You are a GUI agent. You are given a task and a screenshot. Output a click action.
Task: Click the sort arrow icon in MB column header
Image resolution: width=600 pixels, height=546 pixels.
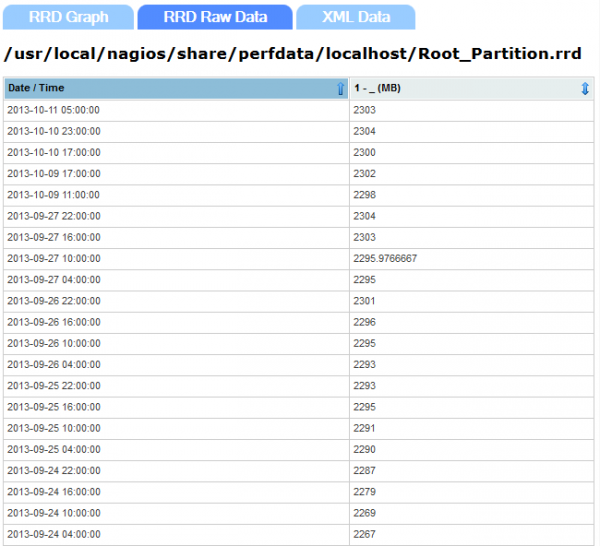[585, 89]
